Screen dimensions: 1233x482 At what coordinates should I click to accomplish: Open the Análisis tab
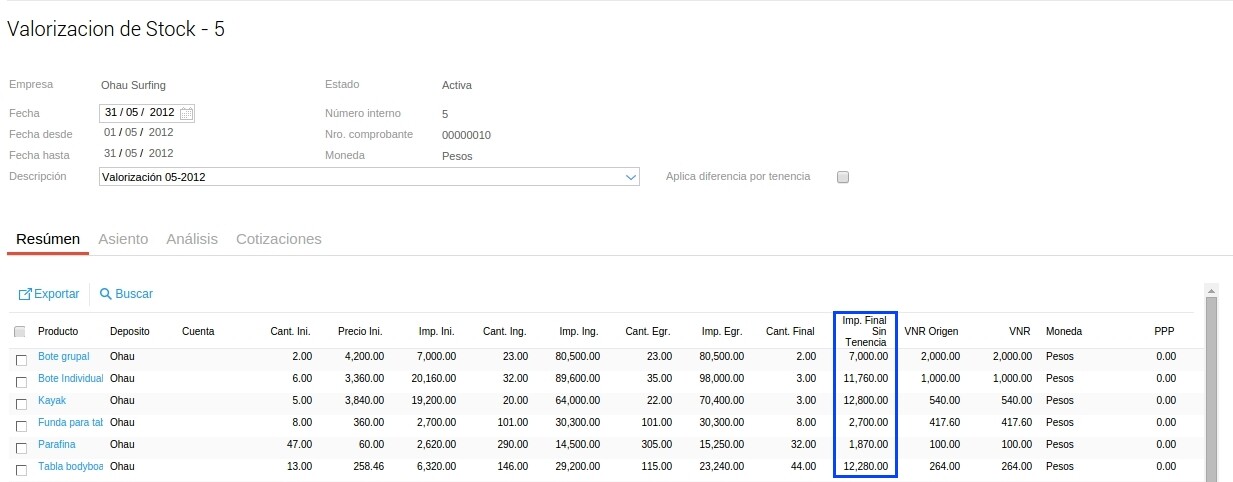point(192,239)
